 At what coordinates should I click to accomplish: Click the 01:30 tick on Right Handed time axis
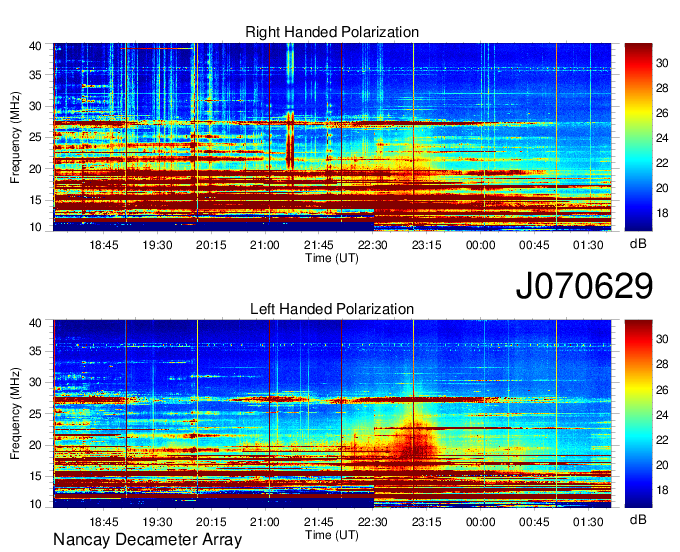588,245
